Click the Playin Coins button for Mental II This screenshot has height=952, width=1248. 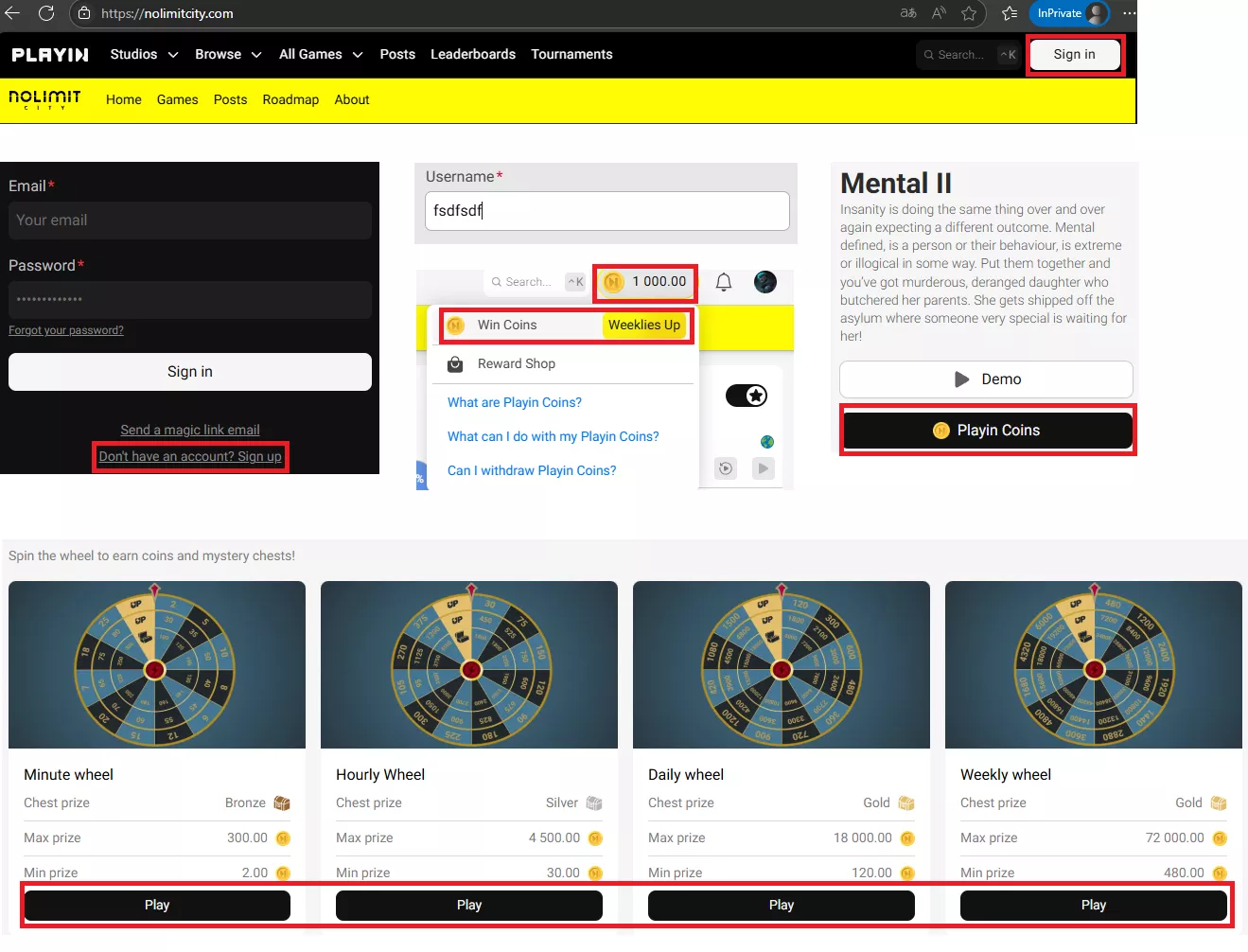988,431
